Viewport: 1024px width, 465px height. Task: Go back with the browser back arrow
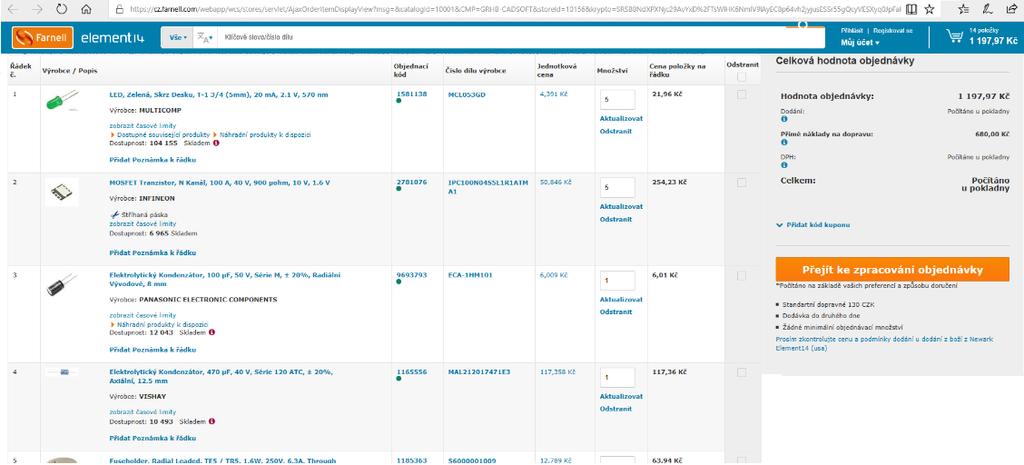click(12, 10)
